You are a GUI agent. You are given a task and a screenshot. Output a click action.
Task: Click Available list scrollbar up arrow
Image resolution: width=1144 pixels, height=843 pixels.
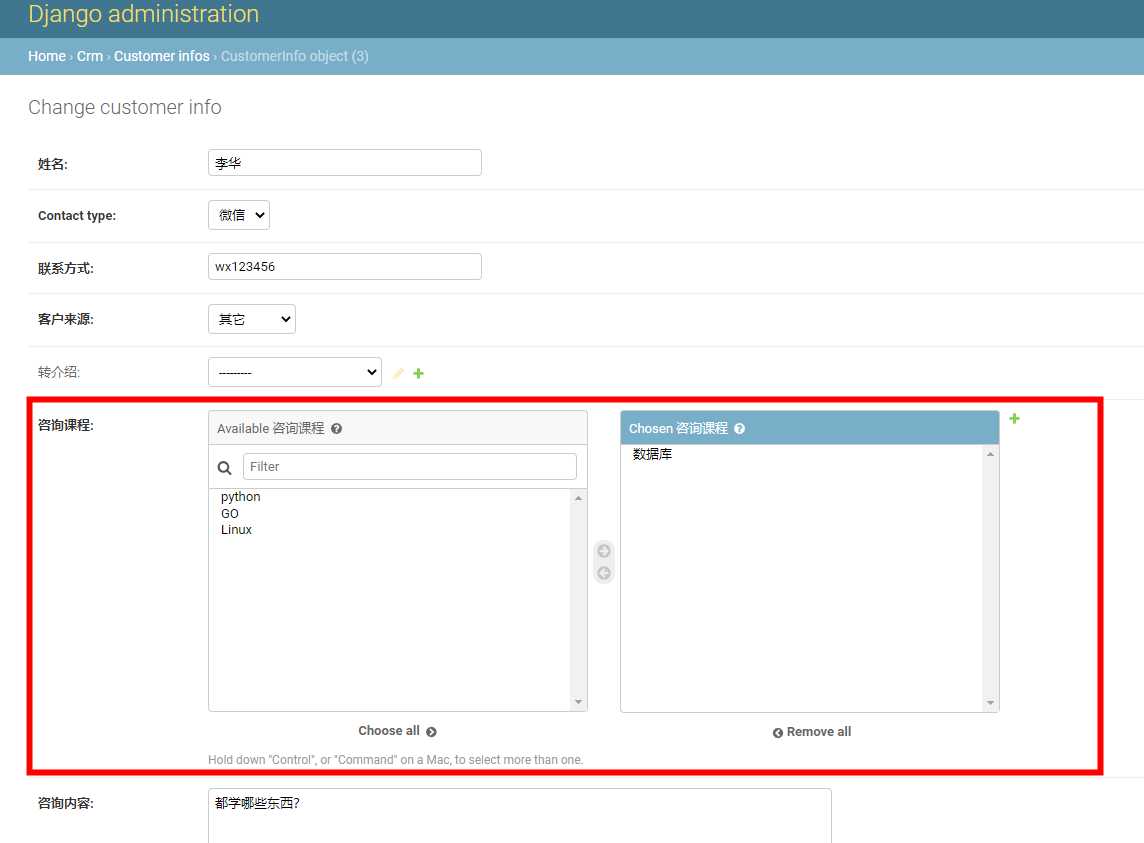[579, 498]
